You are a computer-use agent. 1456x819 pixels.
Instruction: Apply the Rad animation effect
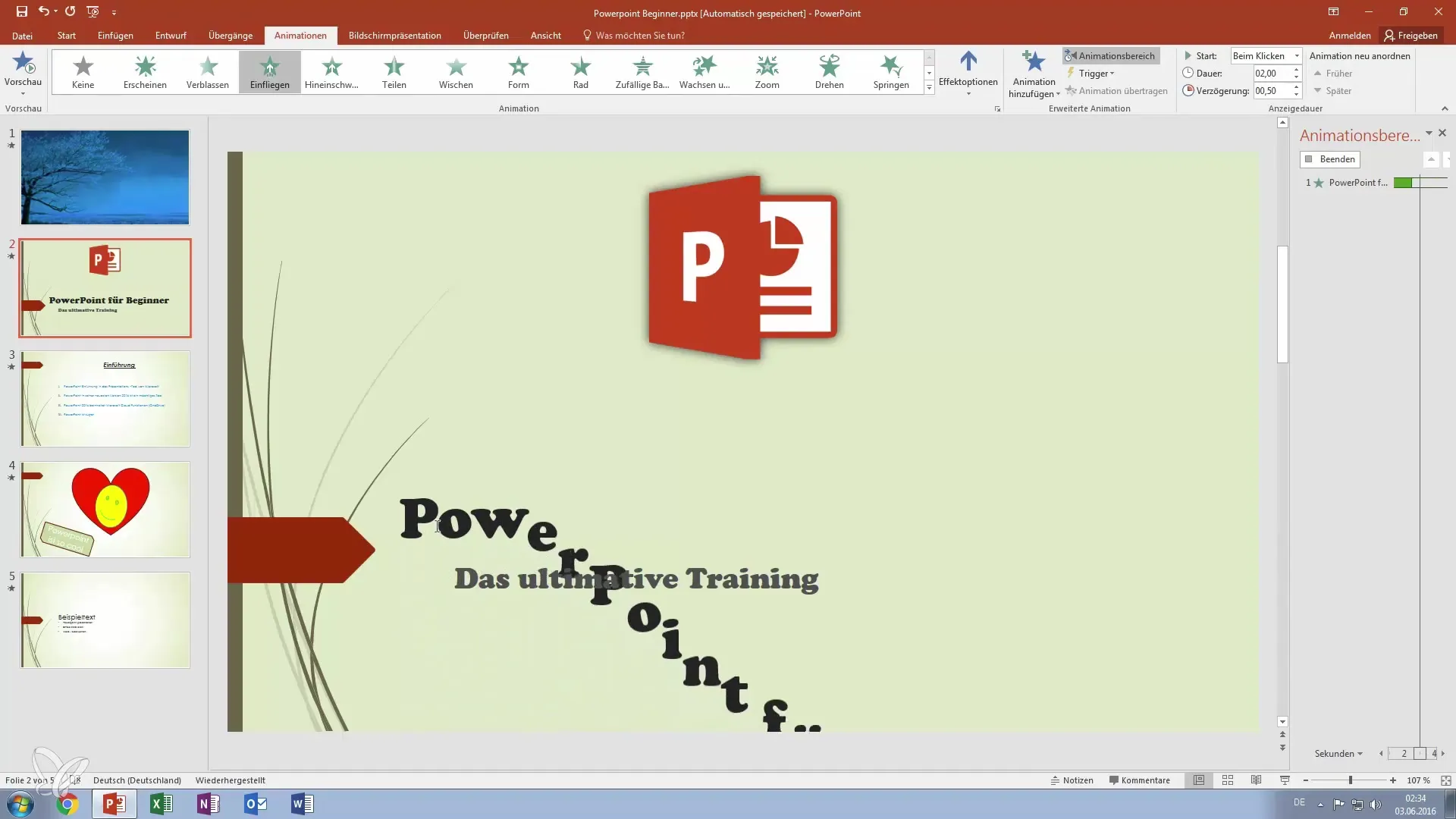(x=580, y=73)
